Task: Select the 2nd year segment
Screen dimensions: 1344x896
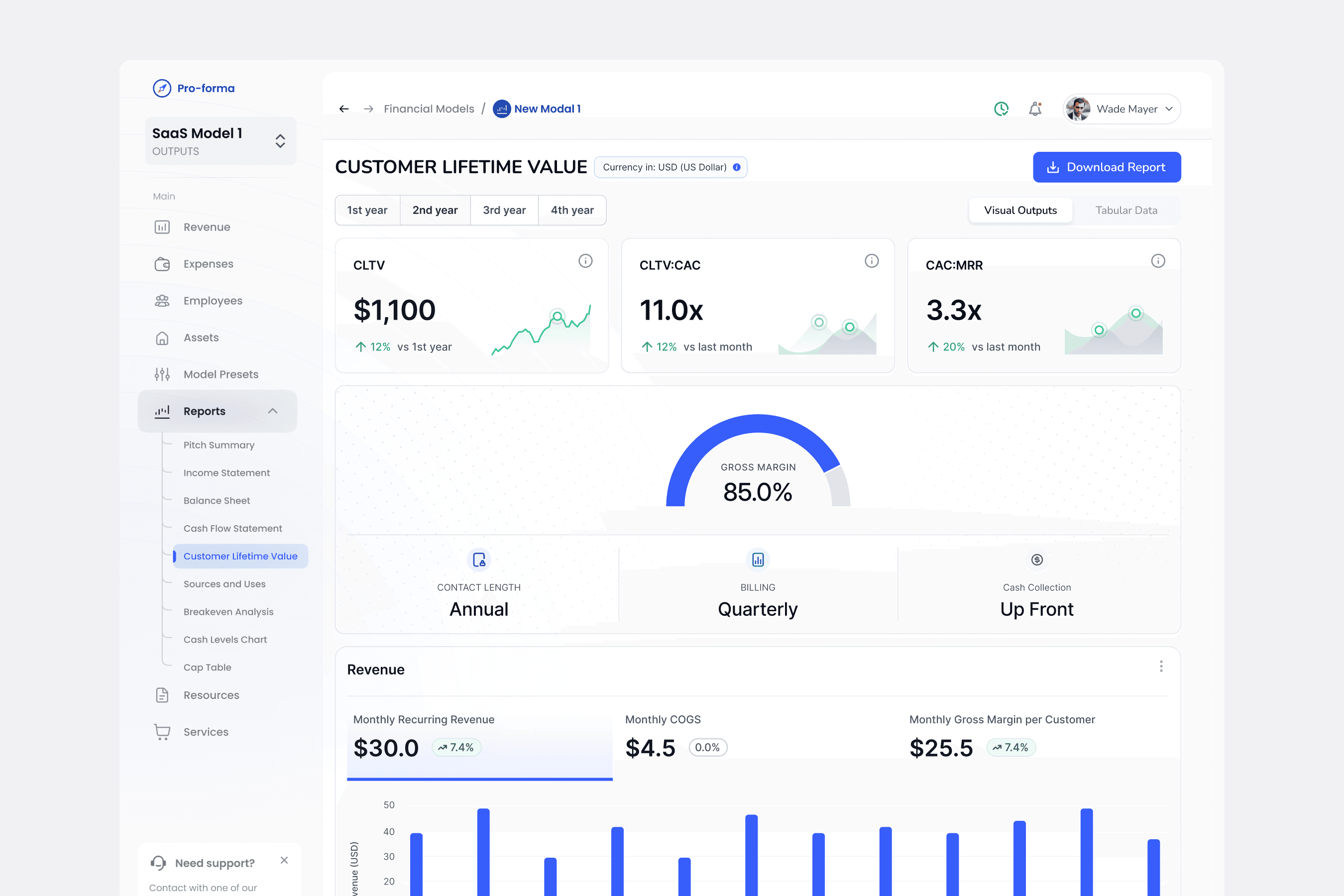Action: point(435,210)
